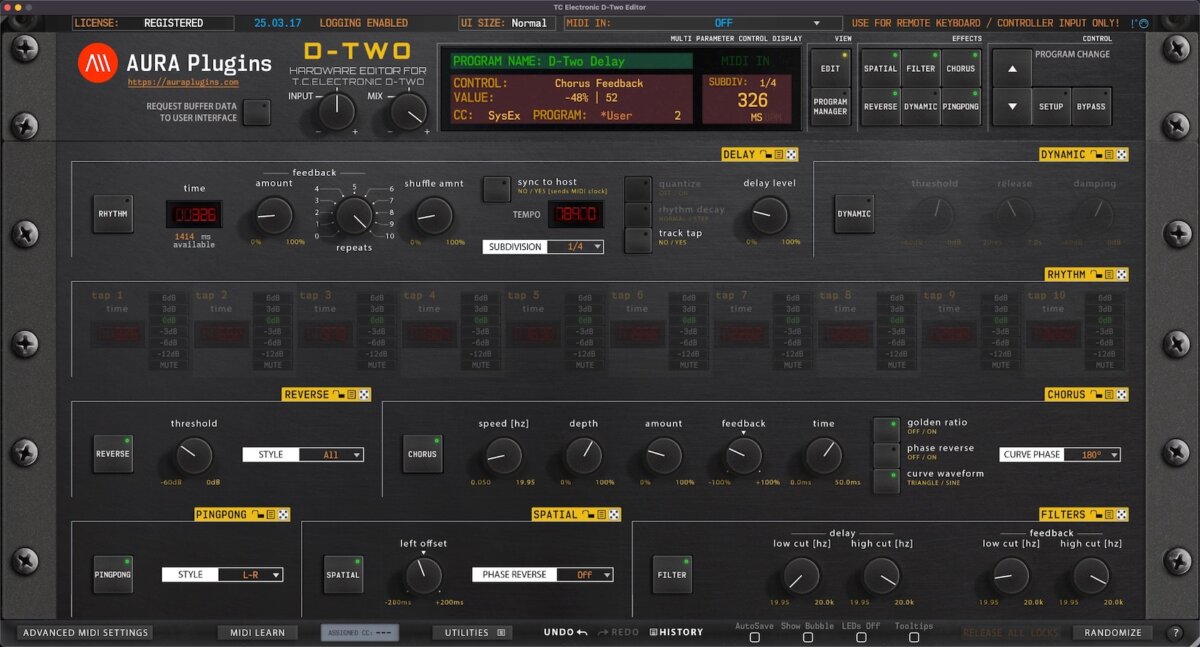1200x647 pixels.
Task: Randomize CHORUS section using dice icon
Action: tap(1122, 395)
